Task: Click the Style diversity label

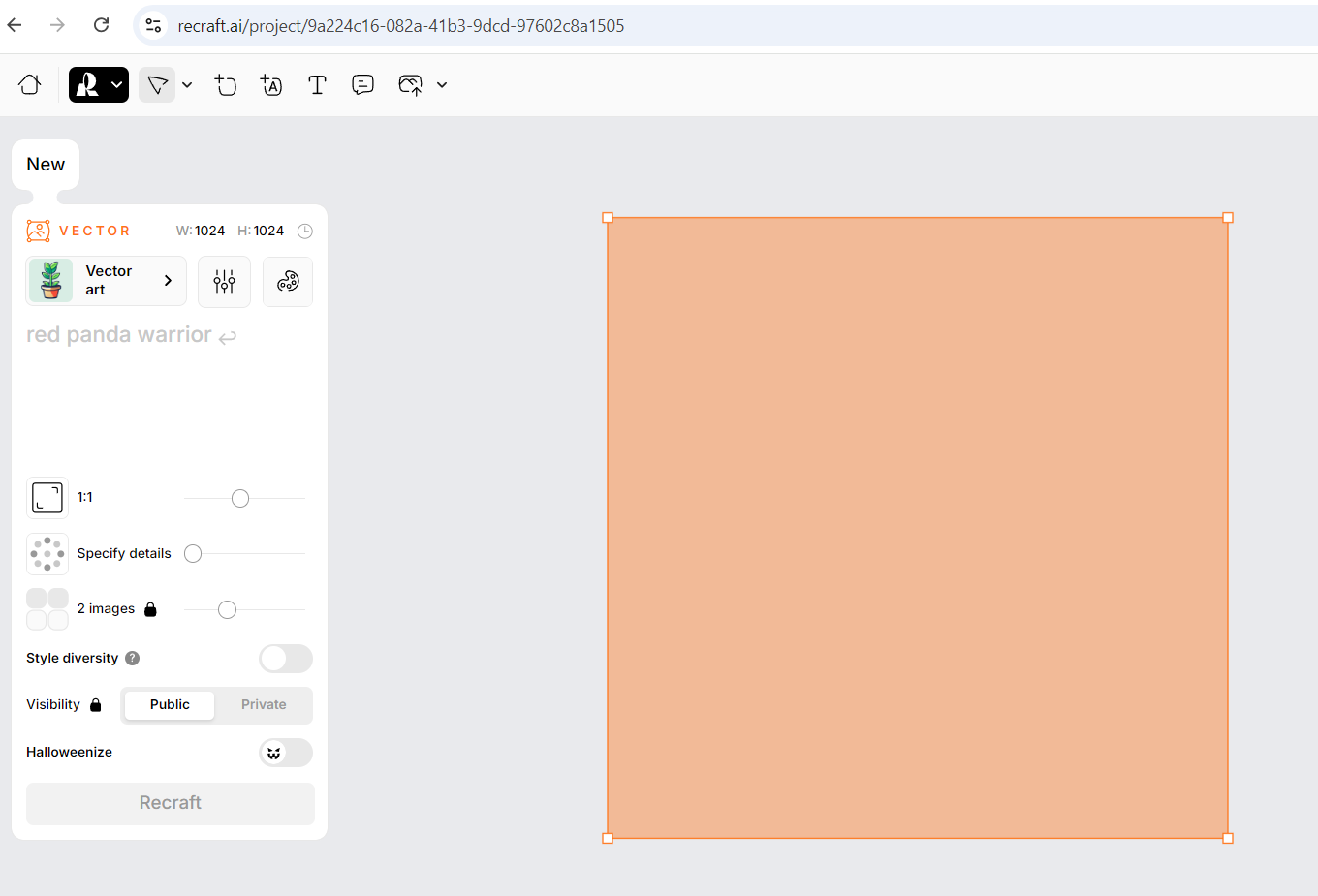Action: (72, 658)
